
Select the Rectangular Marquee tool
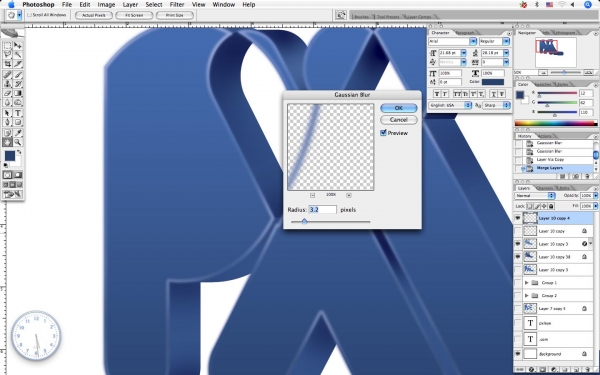tap(7, 46)
